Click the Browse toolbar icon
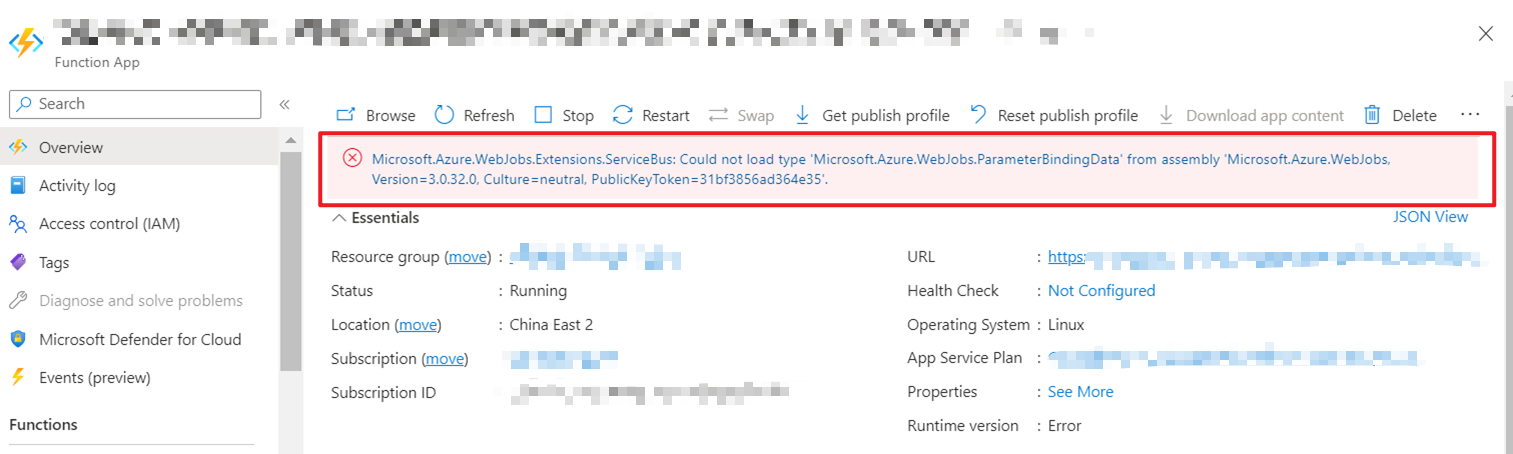The width and height of the screenshot is (1513, 454). pyautogui.click(x=346, y=115)
